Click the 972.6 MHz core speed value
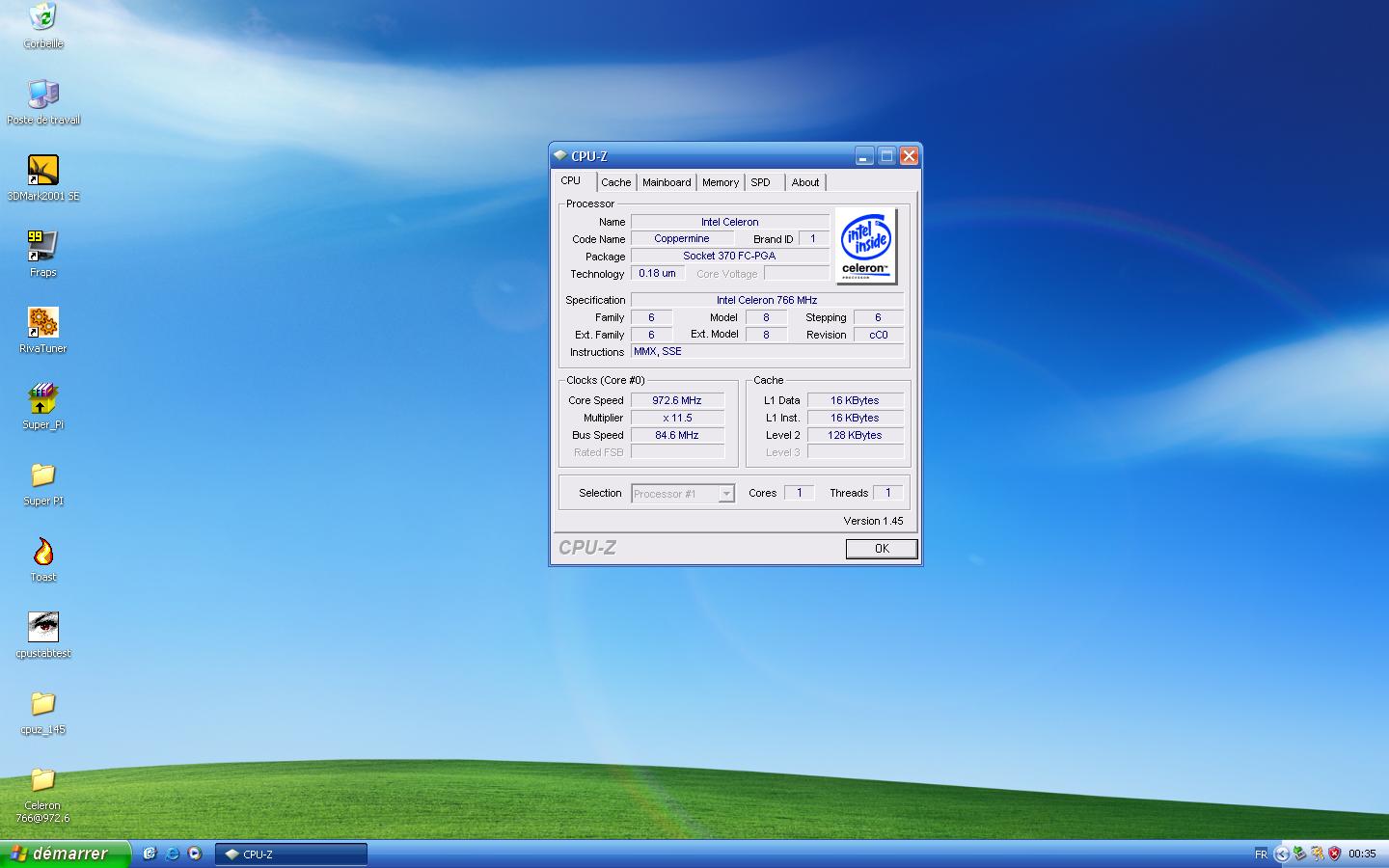Screen dimensions: 1389x868 point(677,400)
